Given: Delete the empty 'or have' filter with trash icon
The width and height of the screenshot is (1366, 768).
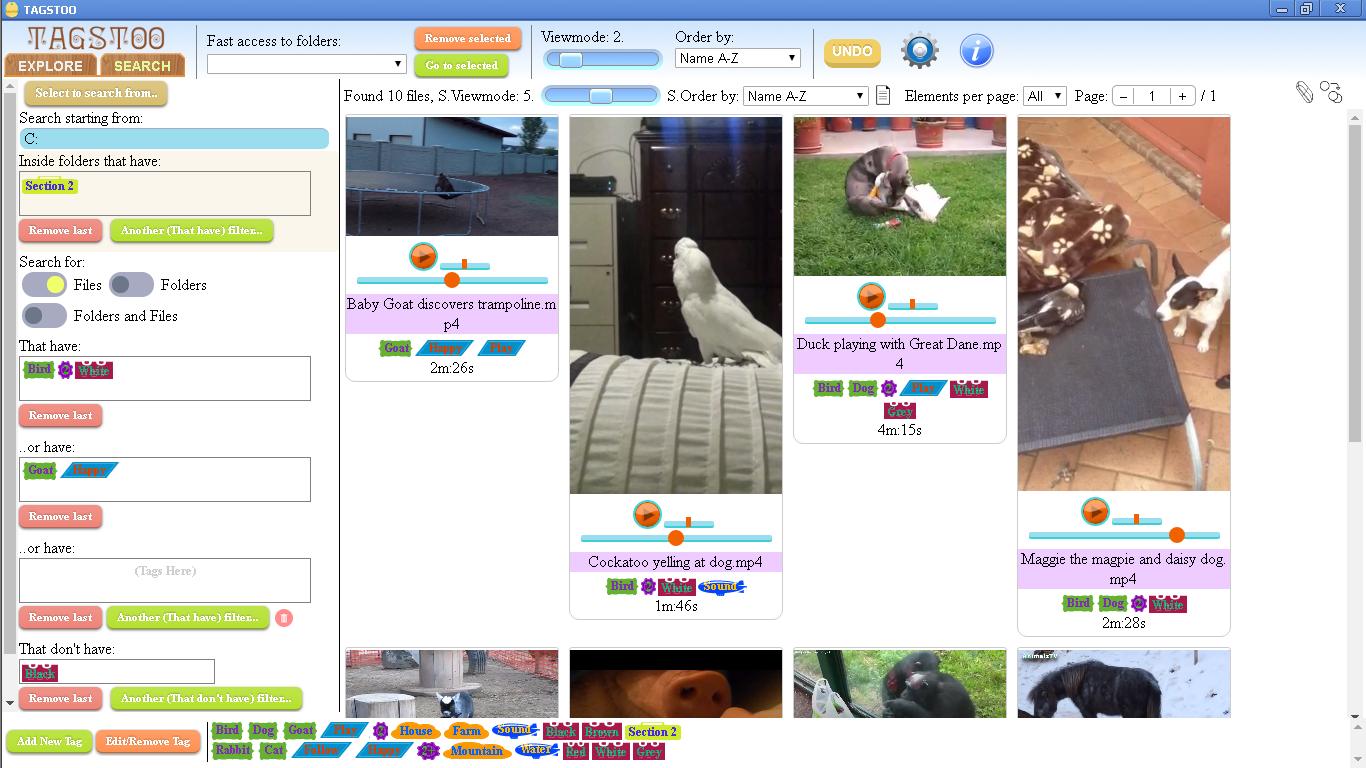Looking at the screenshot, I should [284, 618].
